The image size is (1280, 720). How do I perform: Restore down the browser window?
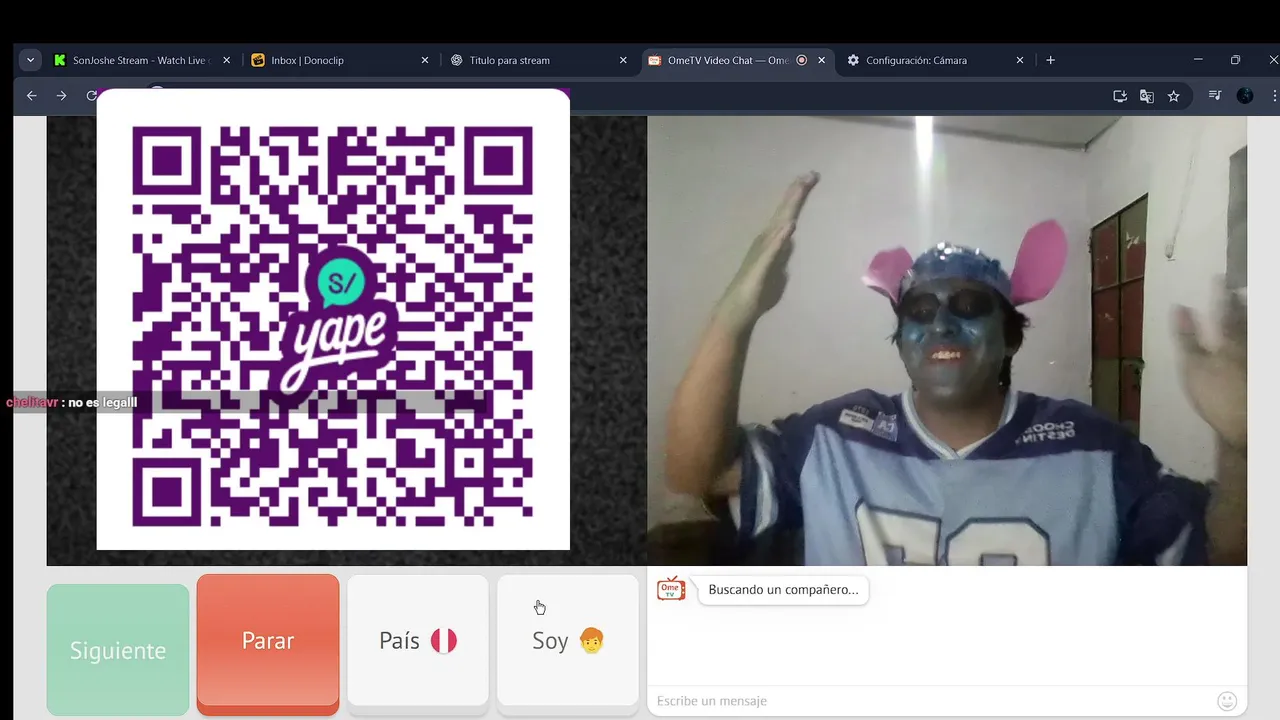(x=1235, y=60)
